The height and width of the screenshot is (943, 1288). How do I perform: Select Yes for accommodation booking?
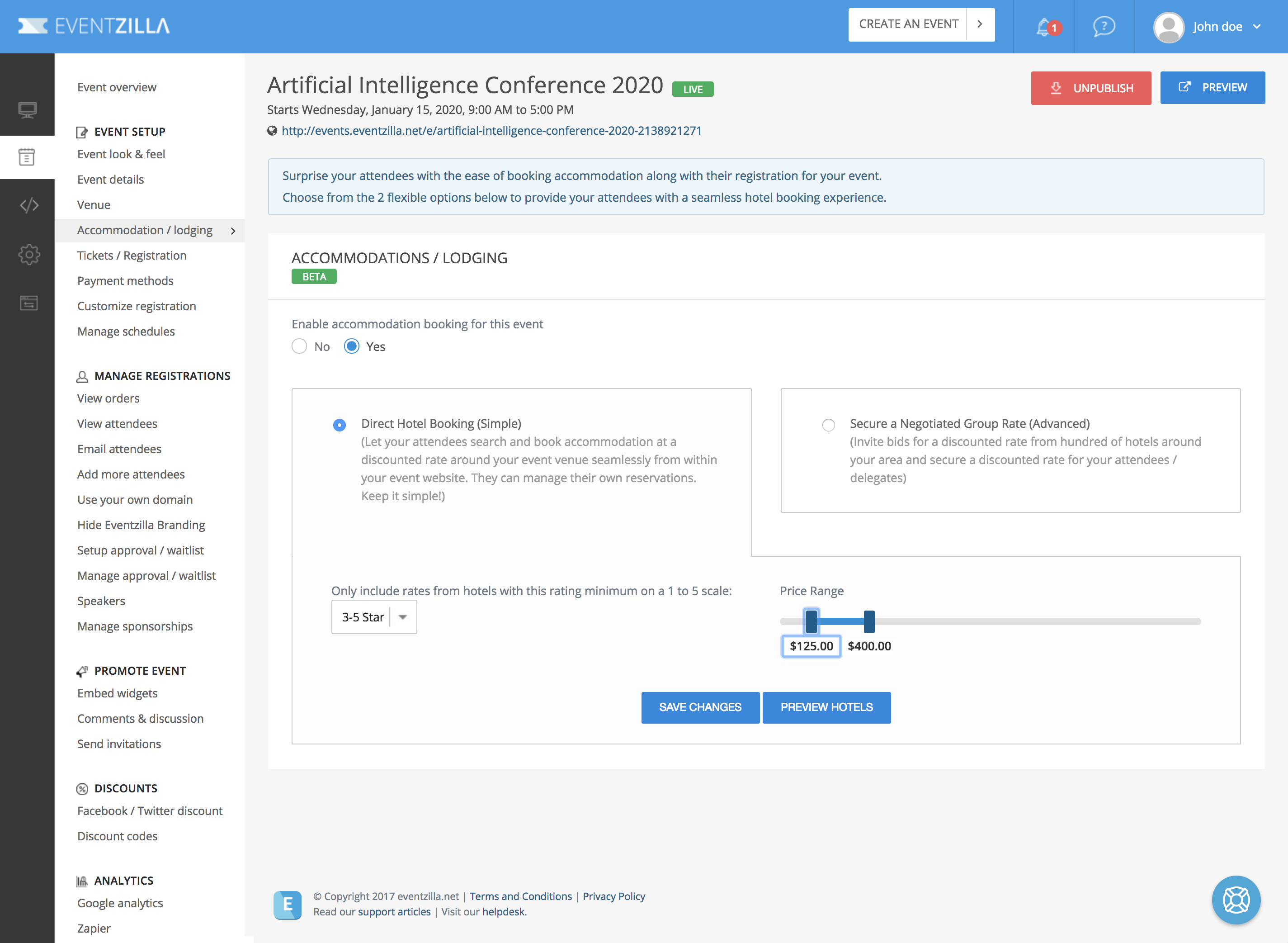coord(351,346)
